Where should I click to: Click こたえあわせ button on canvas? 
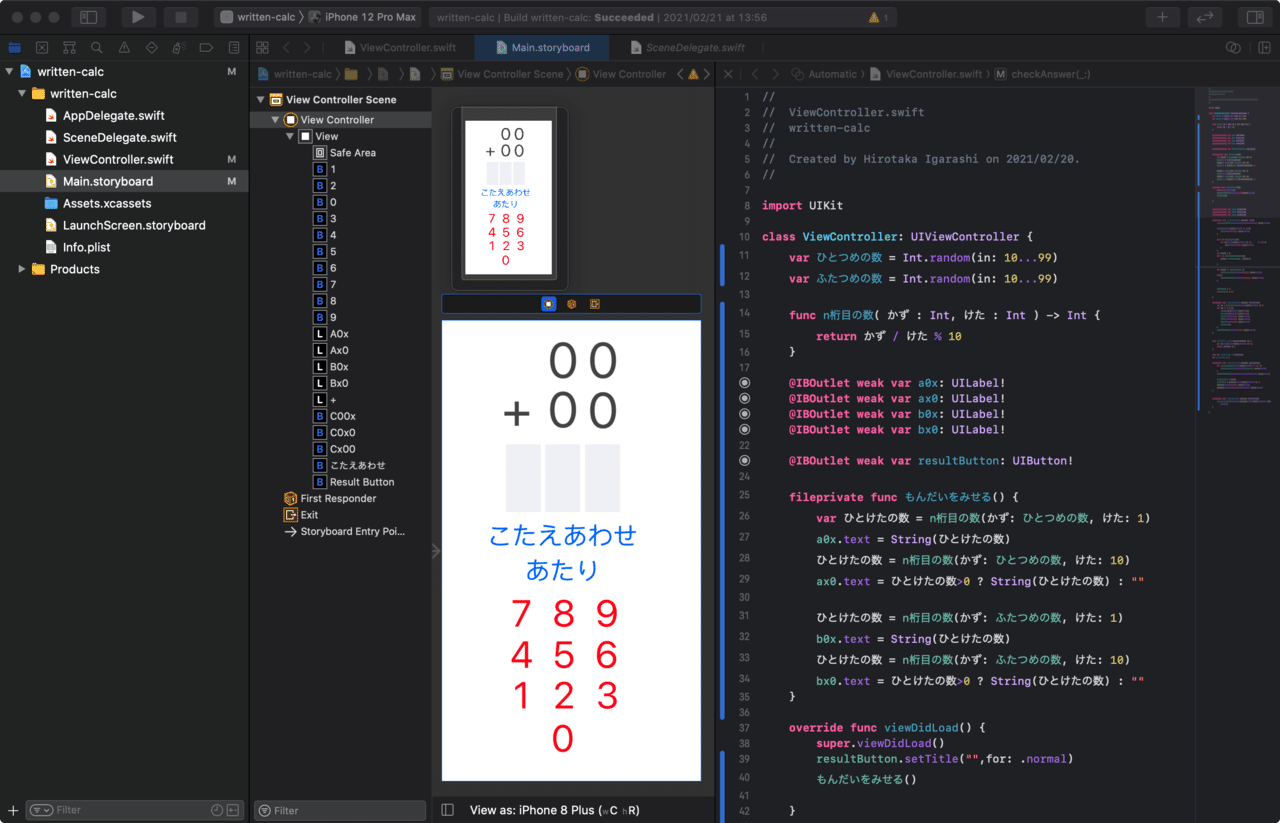(563, 535)
